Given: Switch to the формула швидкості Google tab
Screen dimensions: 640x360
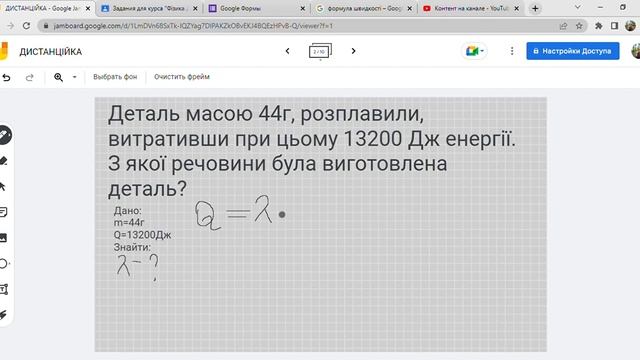Looking at the screenshot, I should click(x=364, y=9).
